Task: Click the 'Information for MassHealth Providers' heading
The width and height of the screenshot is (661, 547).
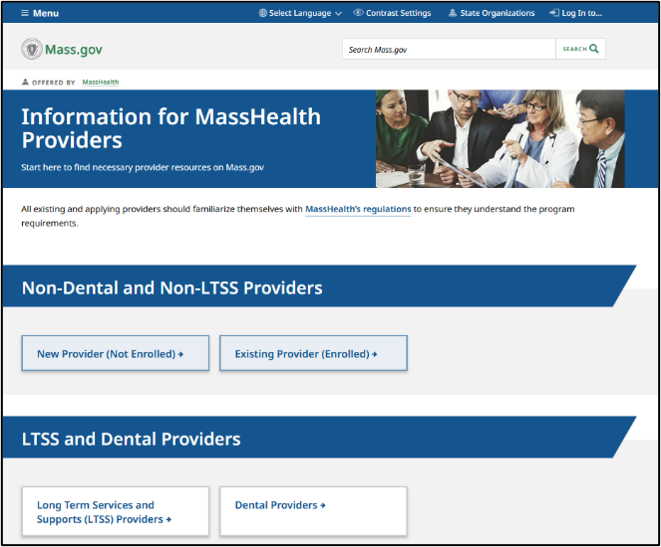Action: click(x=171, y=128)
